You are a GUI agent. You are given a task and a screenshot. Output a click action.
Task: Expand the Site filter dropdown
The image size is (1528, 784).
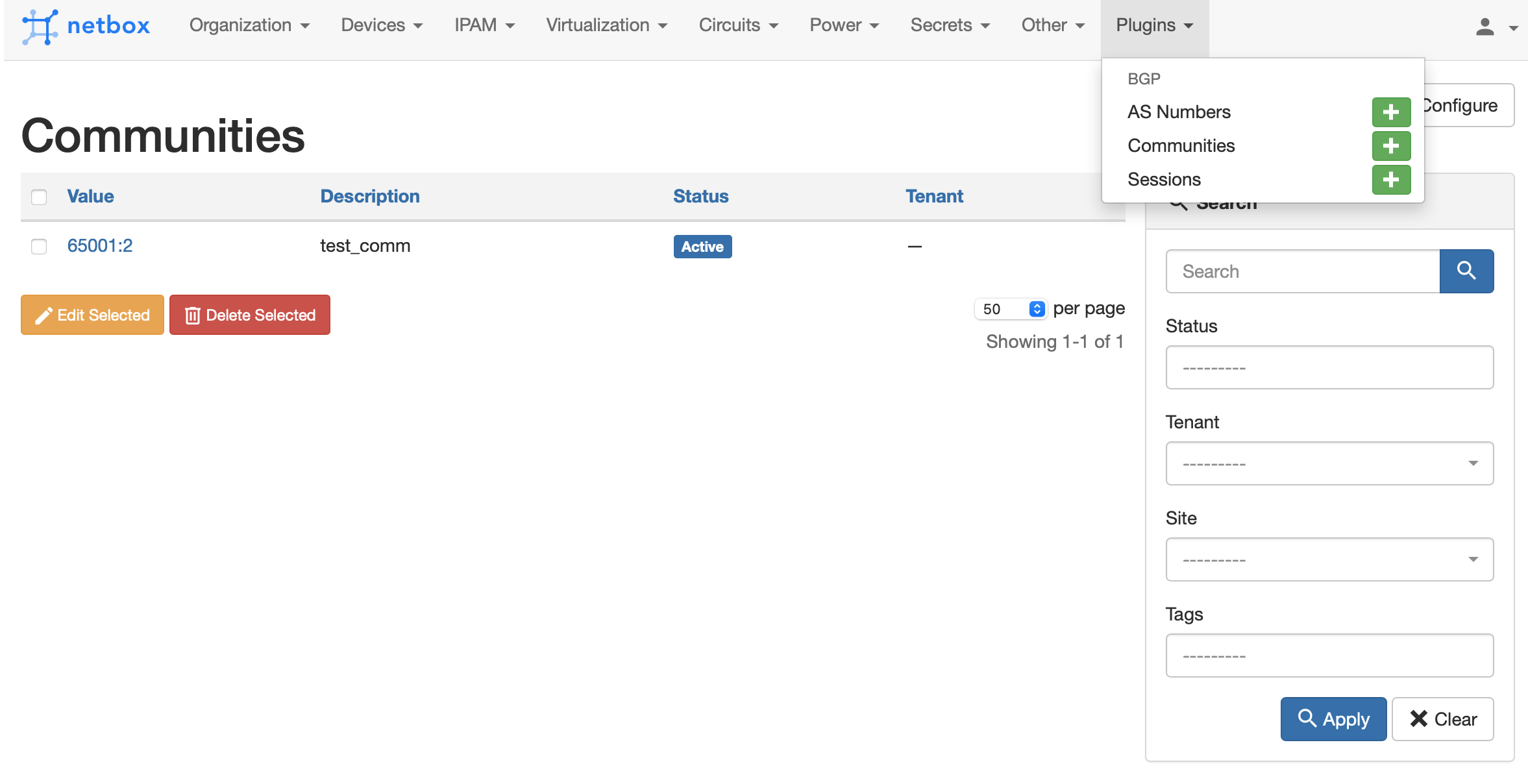pyautogui.click(x=1329, y=559)
